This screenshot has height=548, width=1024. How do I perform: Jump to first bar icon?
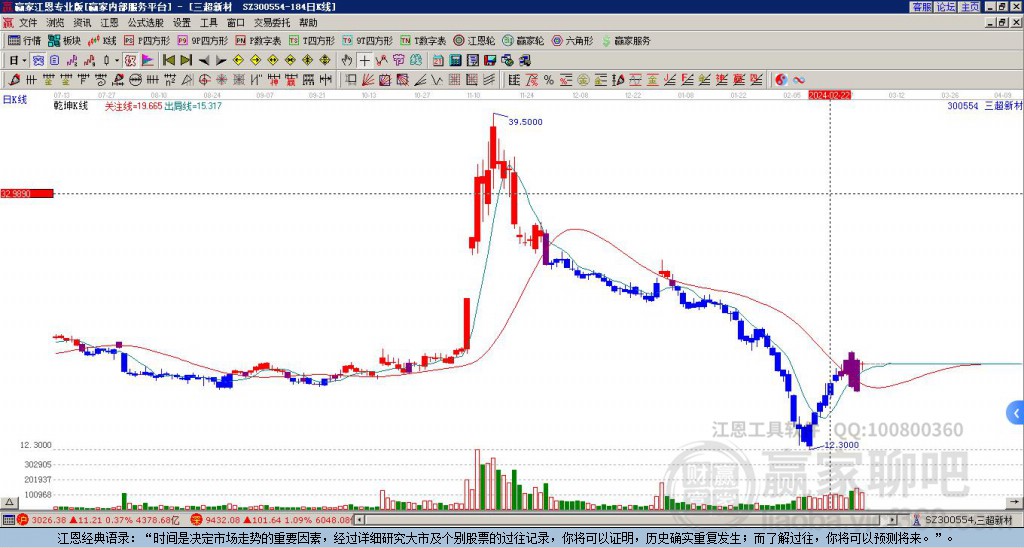[x=168, y=61]
